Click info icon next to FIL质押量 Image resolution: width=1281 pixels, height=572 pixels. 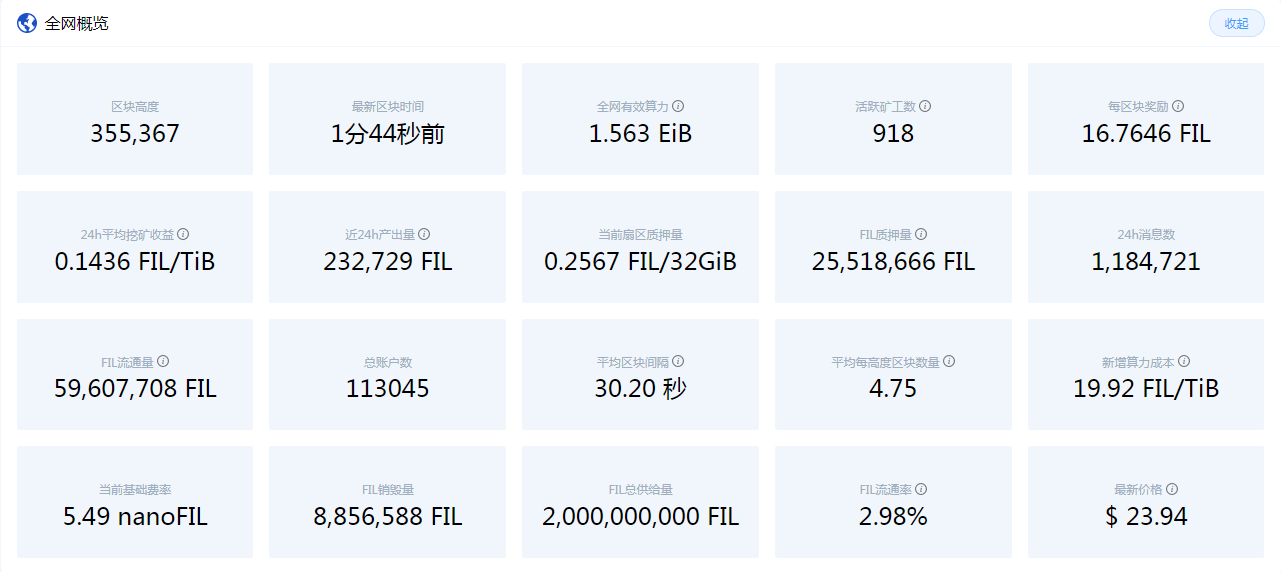pos(921,234)
